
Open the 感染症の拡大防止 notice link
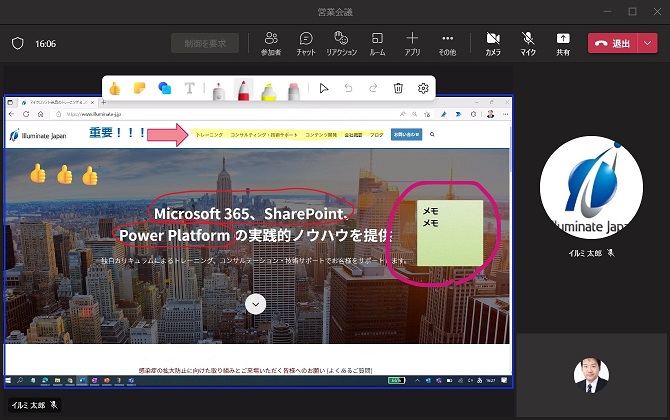coord(256,370)
